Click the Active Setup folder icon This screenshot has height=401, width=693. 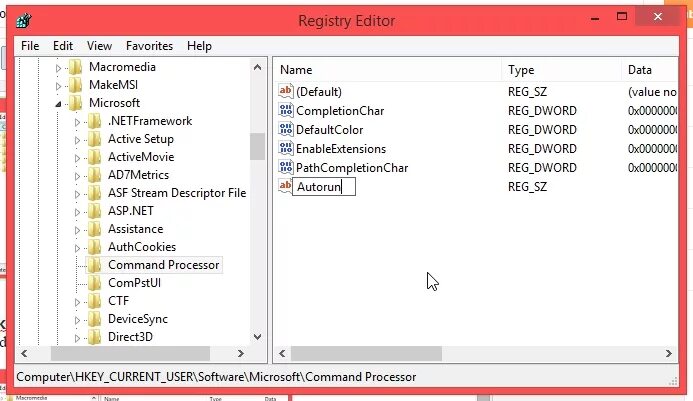95,139
